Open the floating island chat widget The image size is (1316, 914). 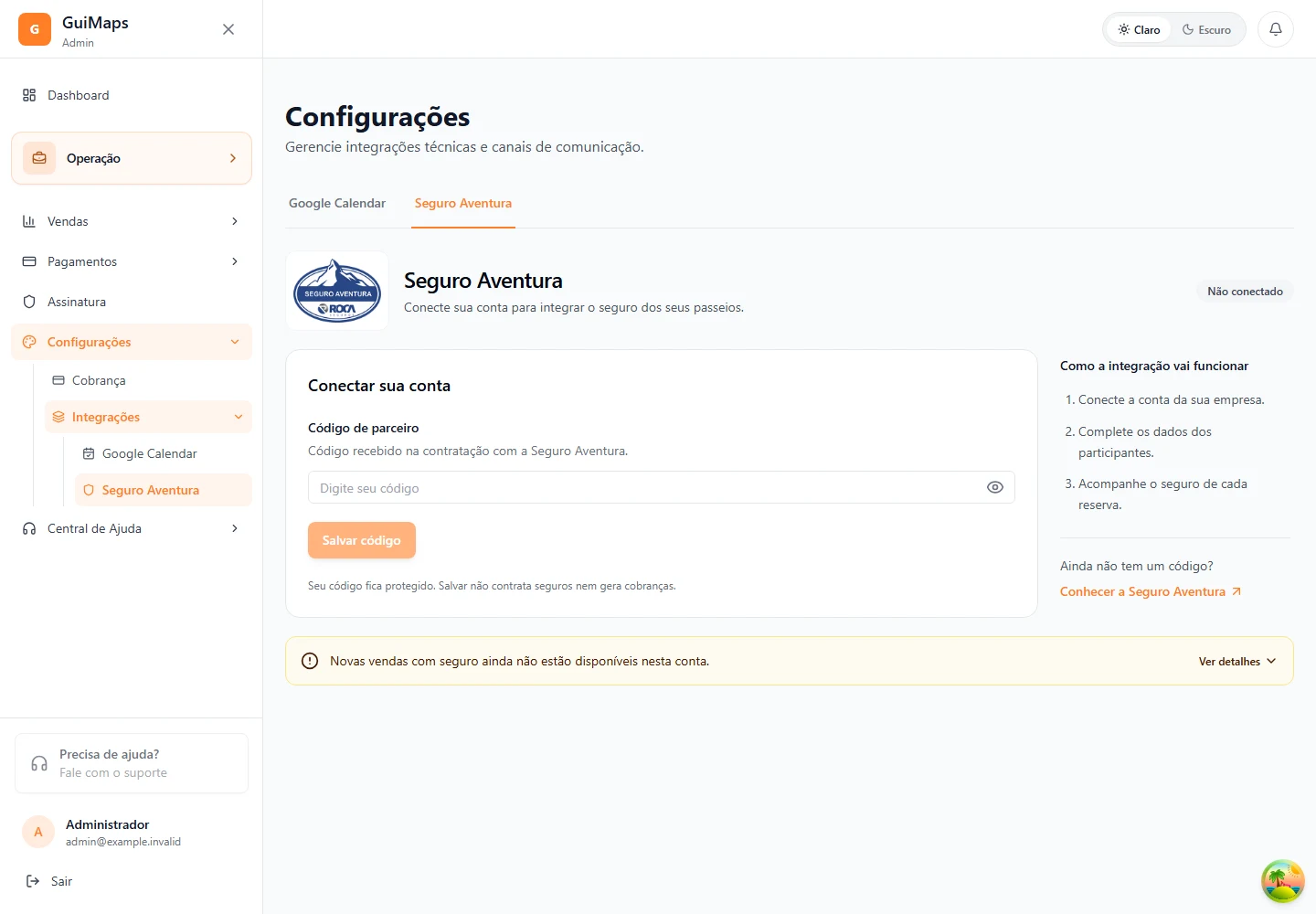pos(1283,881)
